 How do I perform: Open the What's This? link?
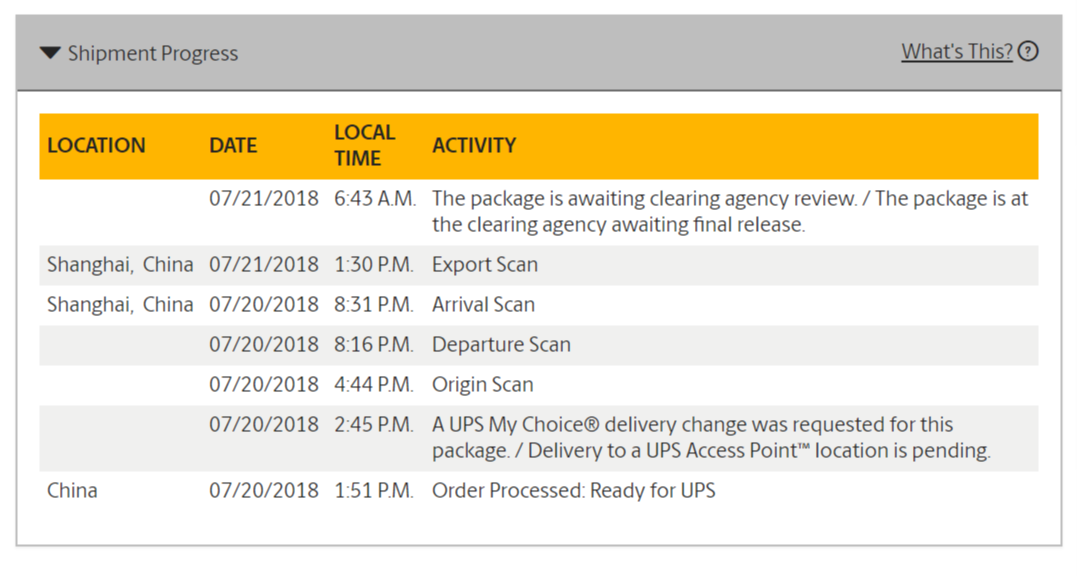pyautogui.click(x=957, y=51)
